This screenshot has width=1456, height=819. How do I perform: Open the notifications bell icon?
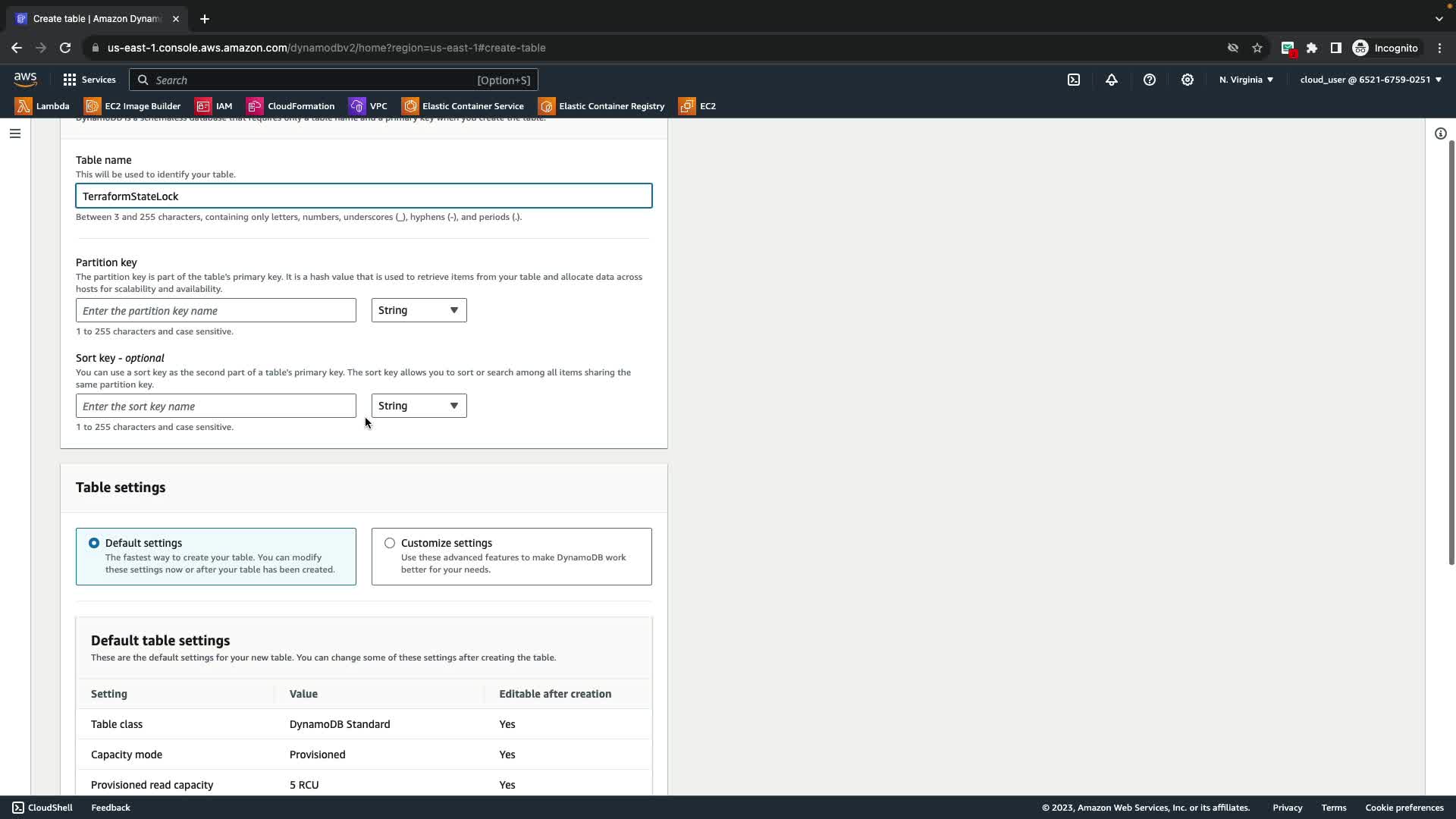1112,80
